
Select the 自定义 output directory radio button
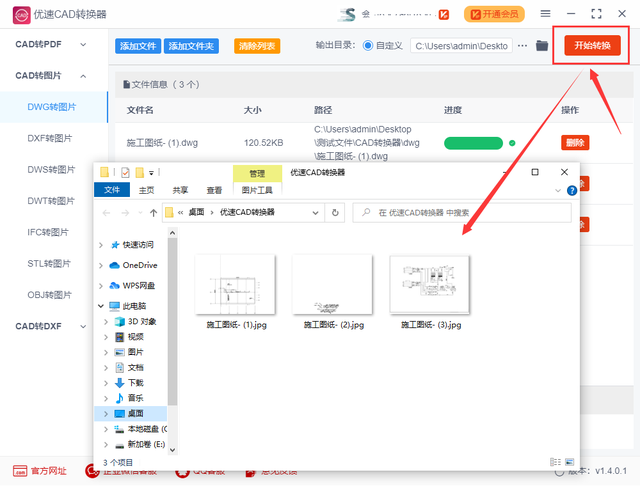(x=368, y=46)
